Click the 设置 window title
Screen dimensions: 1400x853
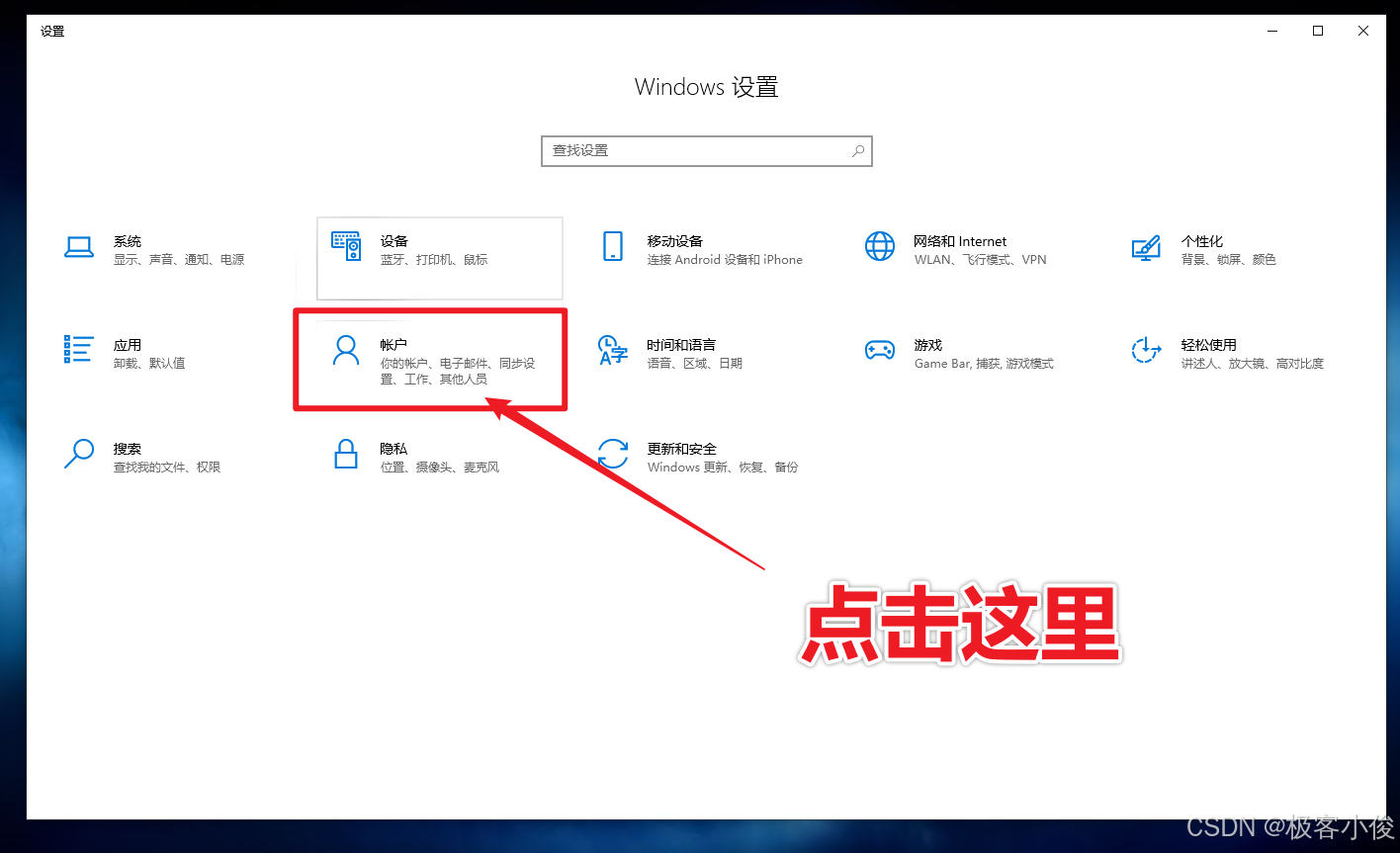52,32
